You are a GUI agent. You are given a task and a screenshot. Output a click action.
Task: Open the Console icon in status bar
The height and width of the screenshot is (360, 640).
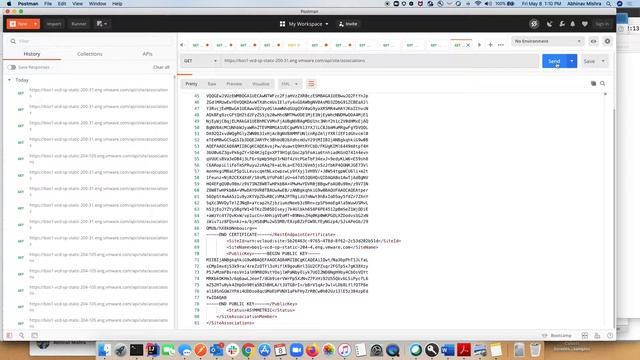[x=34, y=336]
